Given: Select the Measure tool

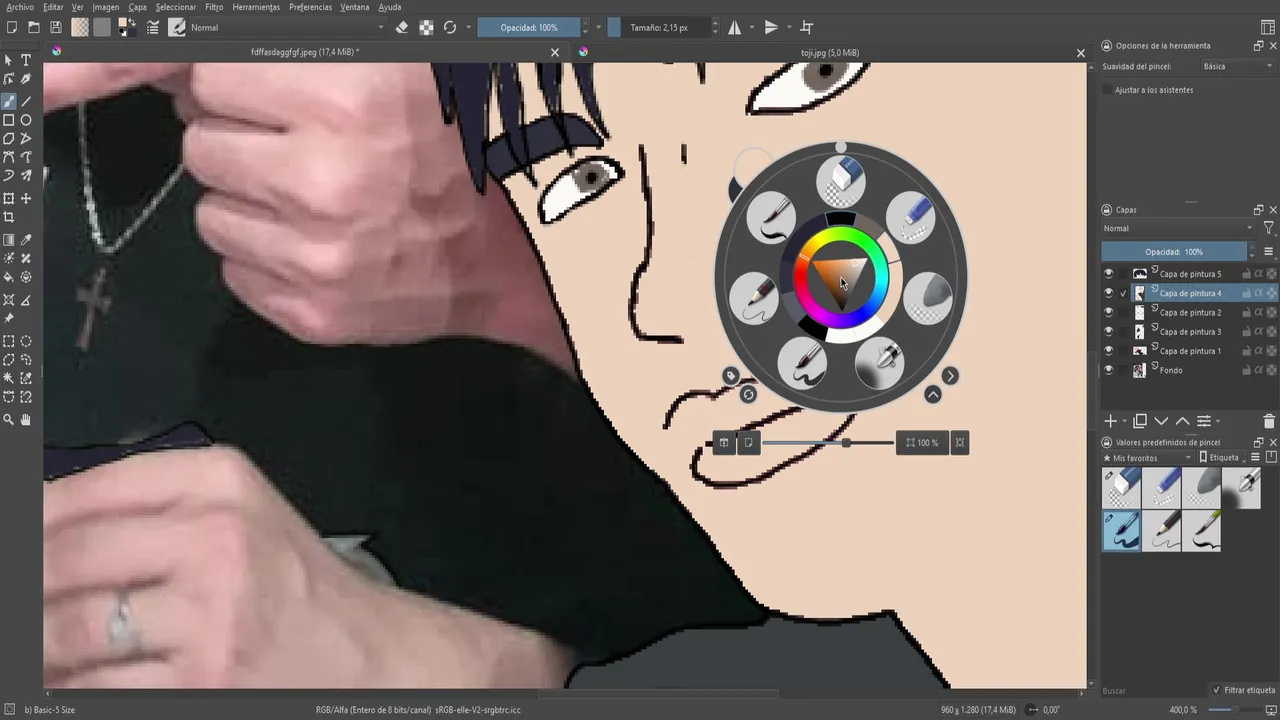Looking at the screenshot, I should tap(26, 300).
